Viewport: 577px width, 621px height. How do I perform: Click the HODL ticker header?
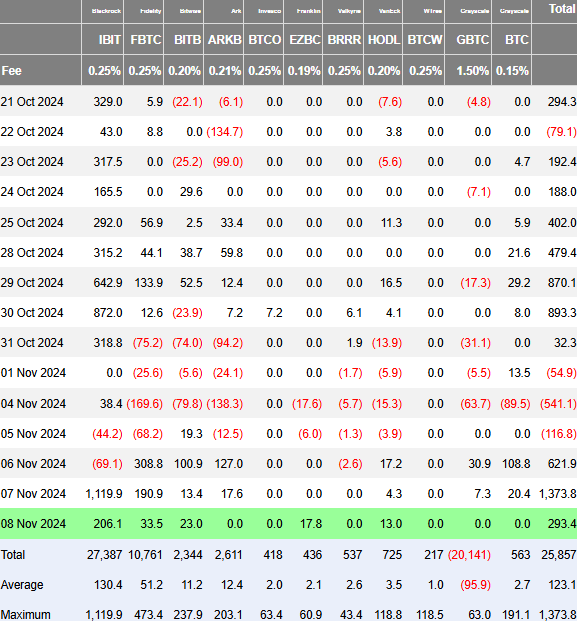click(x=384, y=40)
